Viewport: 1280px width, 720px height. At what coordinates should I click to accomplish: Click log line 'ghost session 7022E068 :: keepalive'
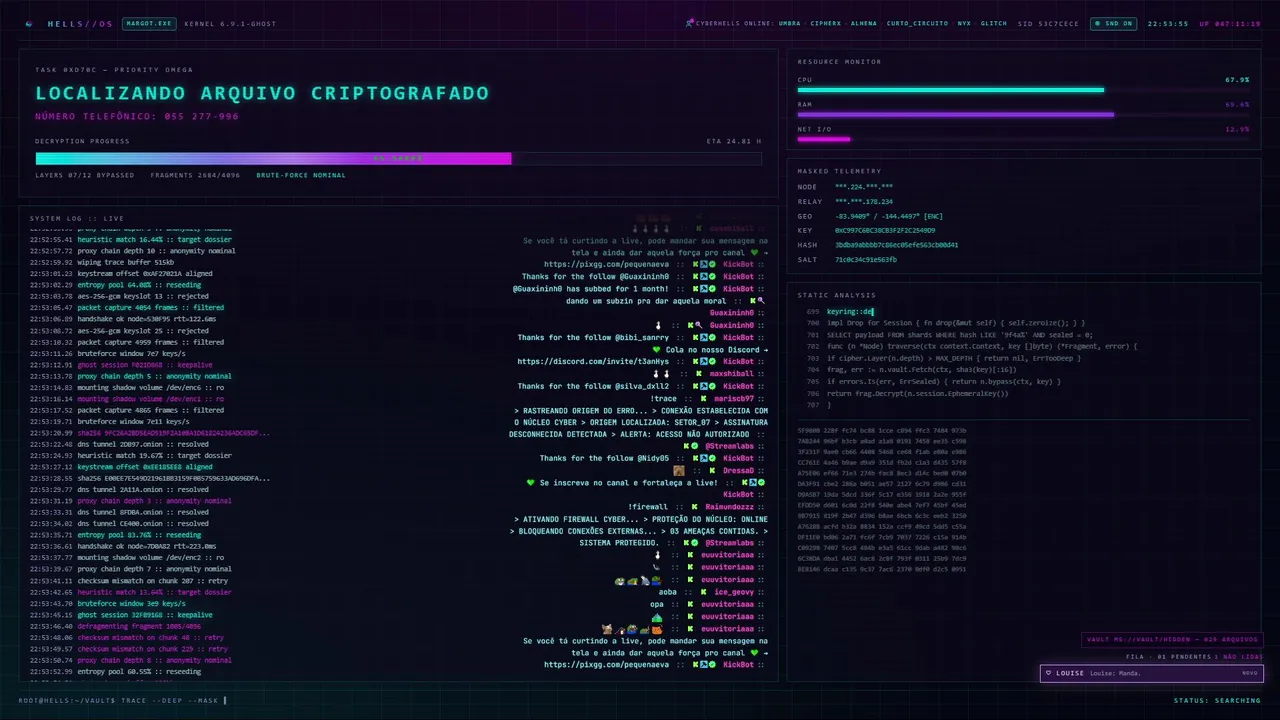click(x=145, y=365)
